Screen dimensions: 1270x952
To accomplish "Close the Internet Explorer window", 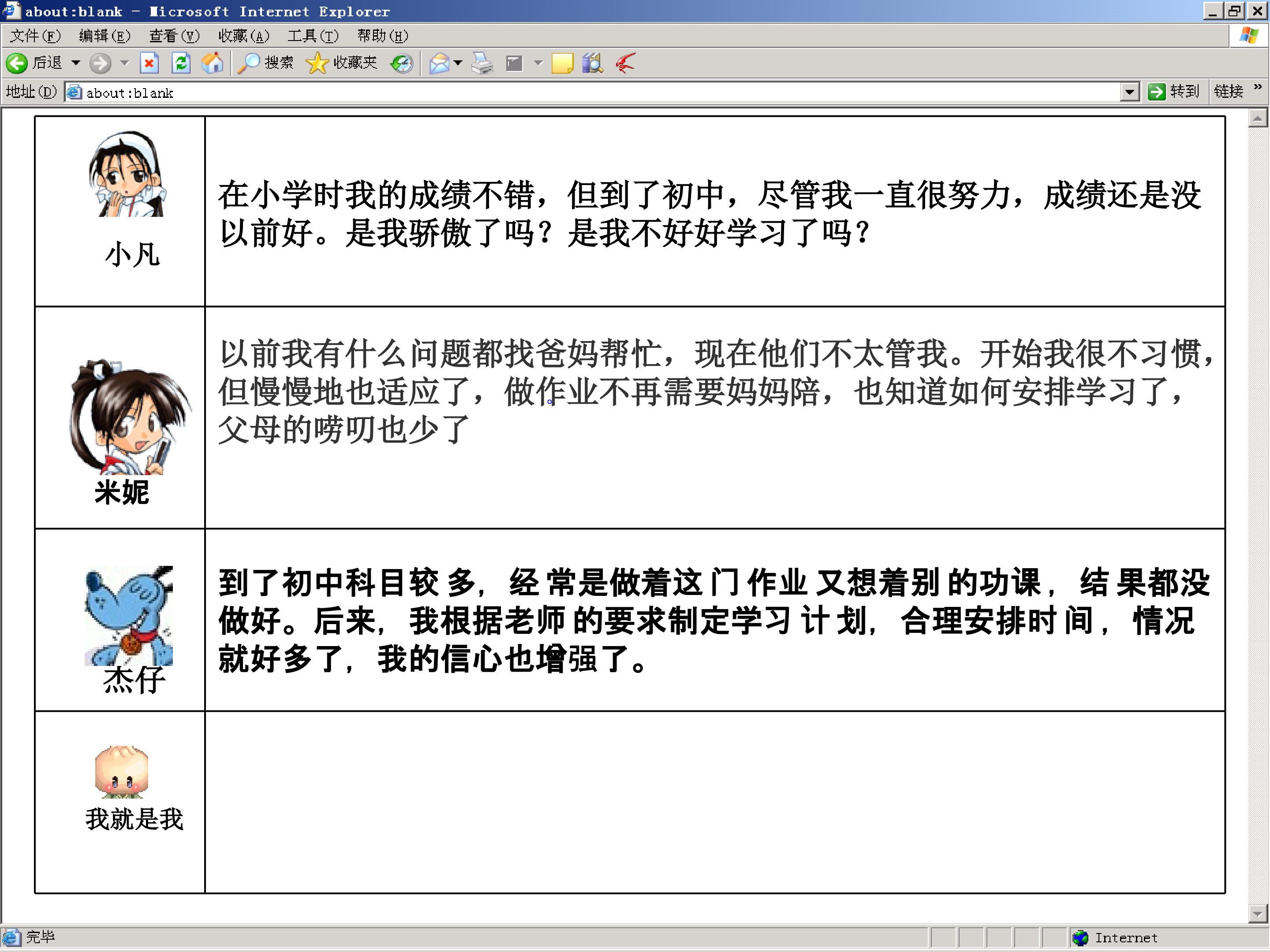I will click(1257, 11).
